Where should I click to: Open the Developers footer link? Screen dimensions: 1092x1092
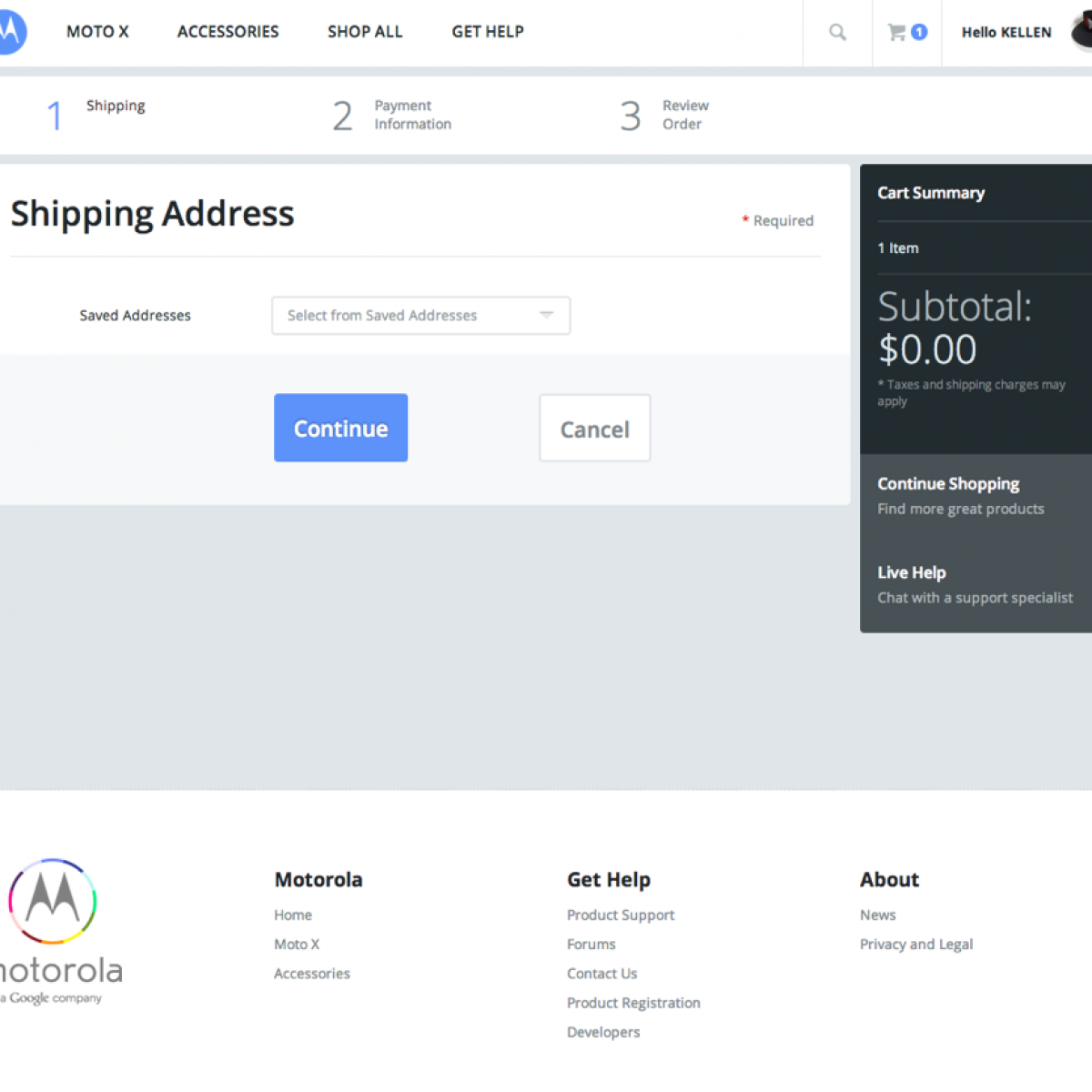pos(603,1032)
